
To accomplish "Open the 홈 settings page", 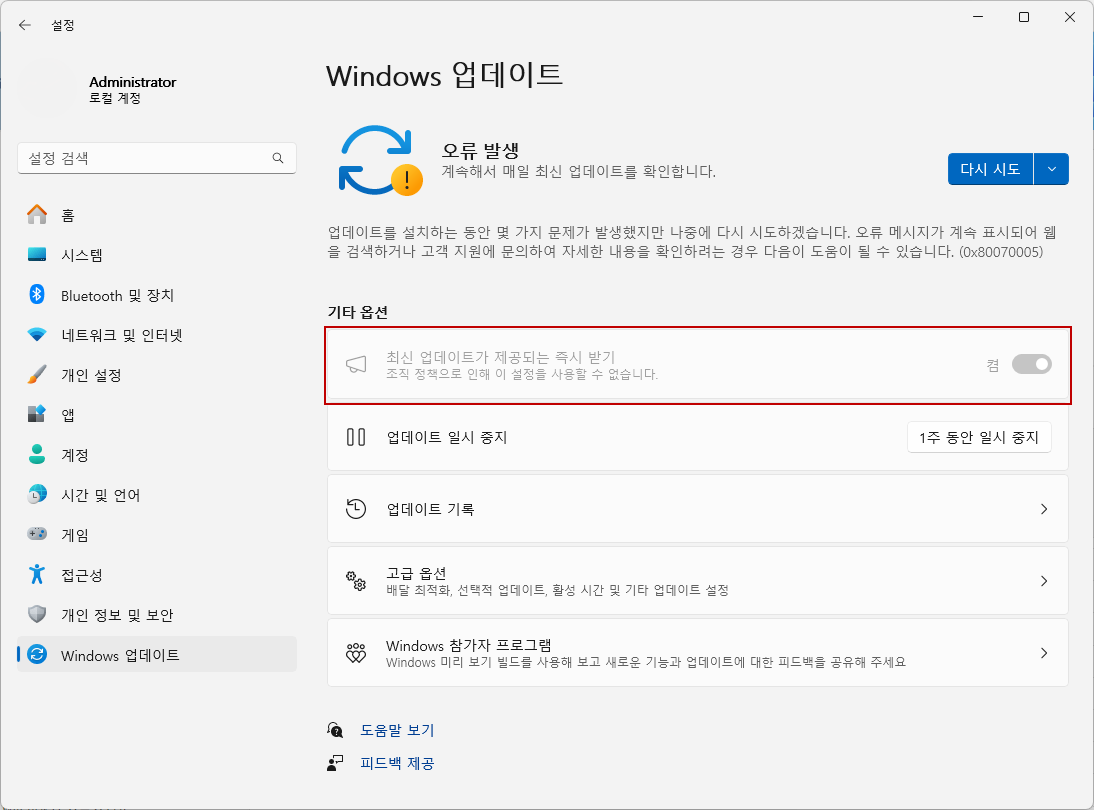I will coord(157,214).
